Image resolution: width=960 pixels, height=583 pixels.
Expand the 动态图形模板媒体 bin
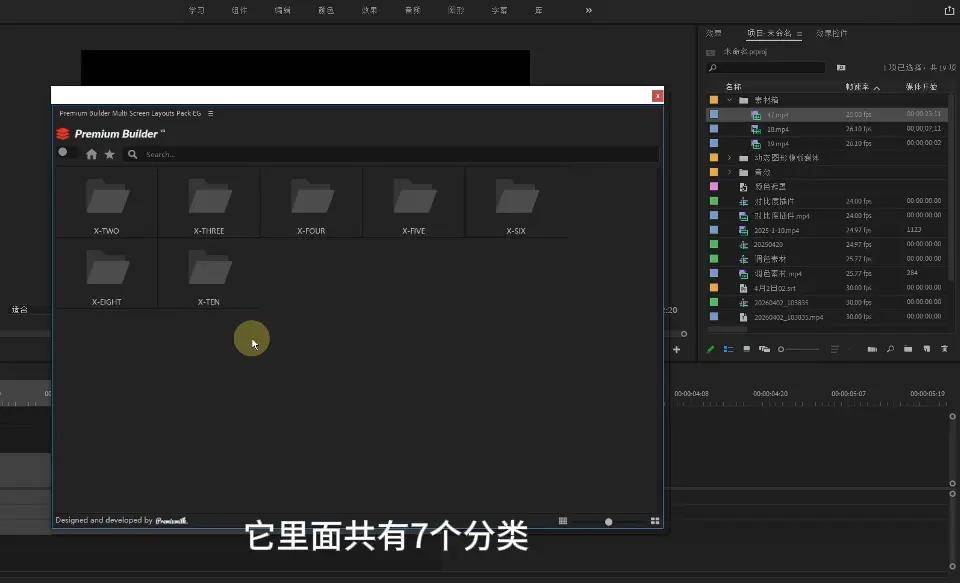[730, 157]
